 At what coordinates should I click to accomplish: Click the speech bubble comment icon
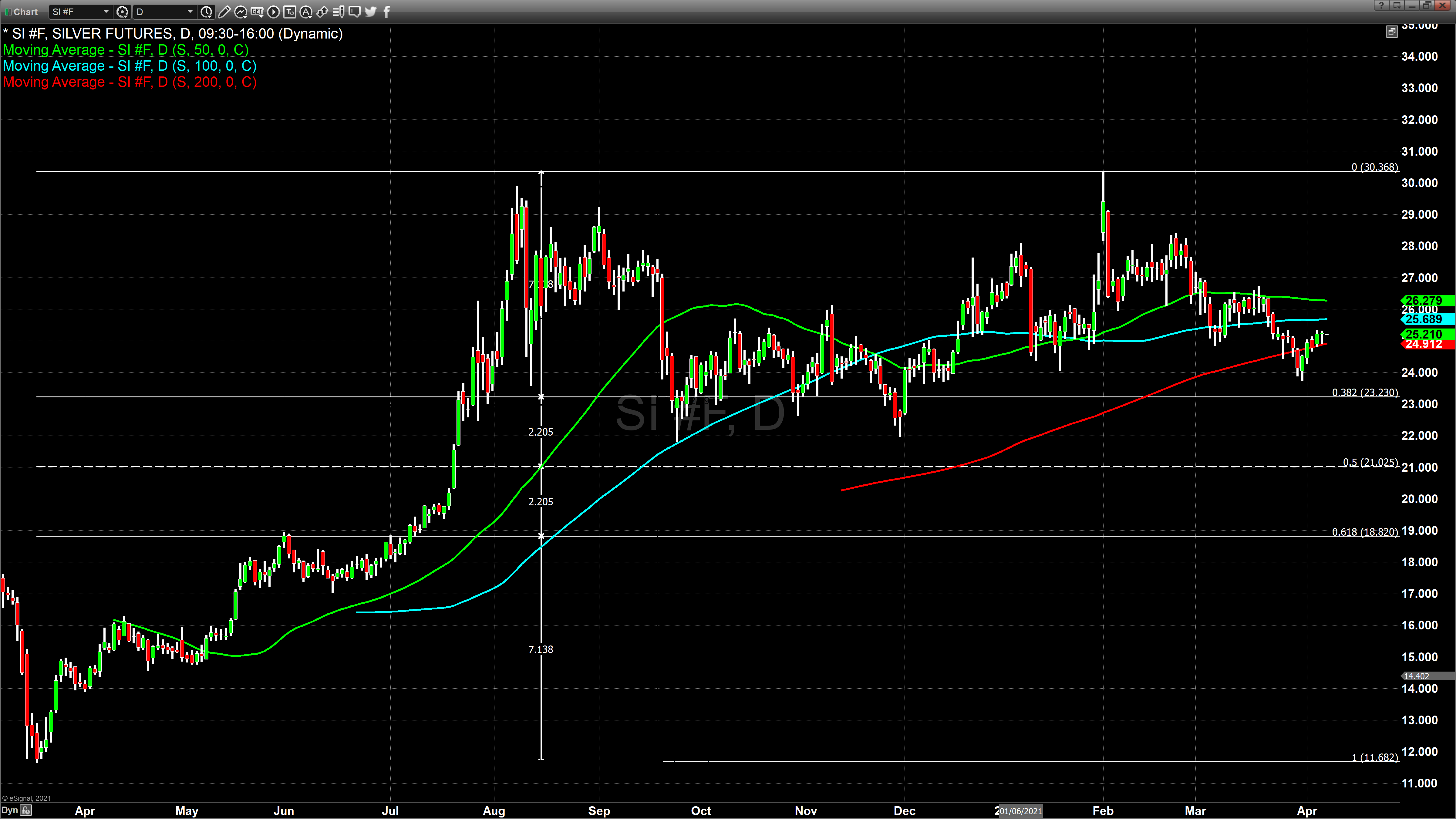[354, 11]
